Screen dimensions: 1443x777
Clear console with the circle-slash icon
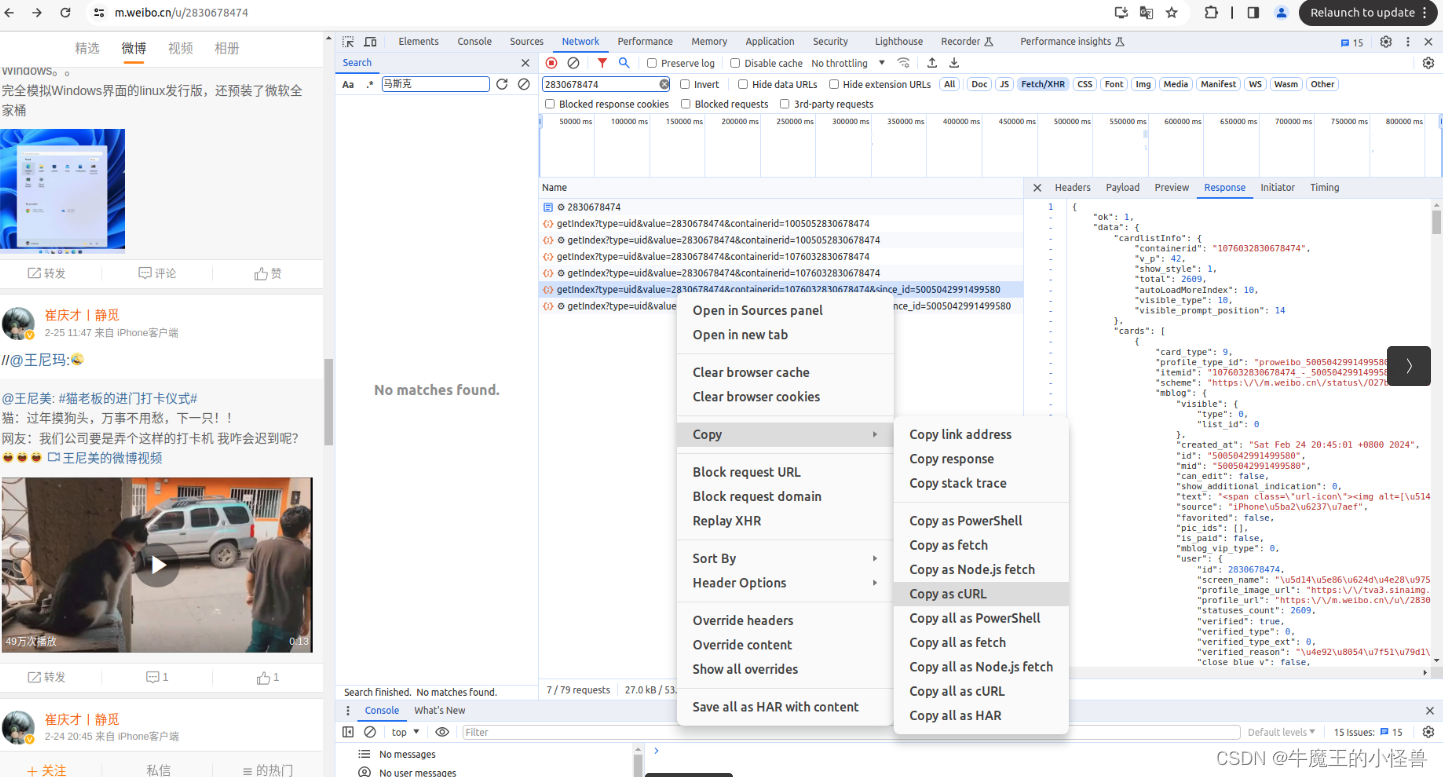369,732
